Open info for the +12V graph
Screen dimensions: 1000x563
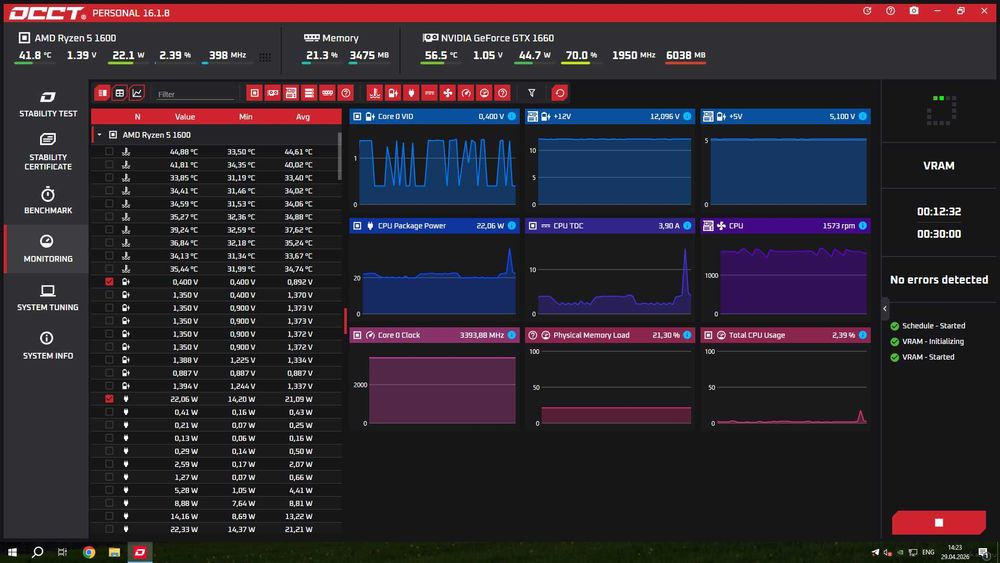coord(687,116)
